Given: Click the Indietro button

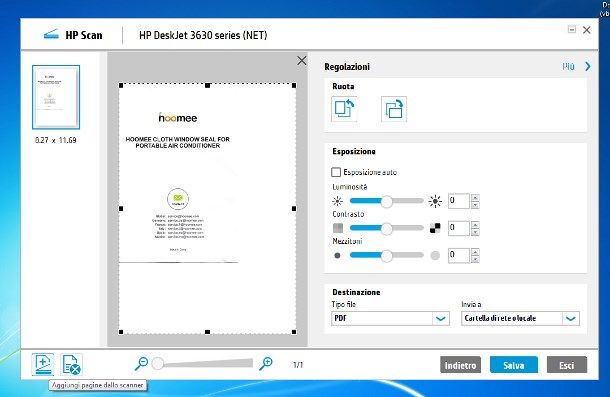Looking at the screenshot, I should [x=460, y=365].
